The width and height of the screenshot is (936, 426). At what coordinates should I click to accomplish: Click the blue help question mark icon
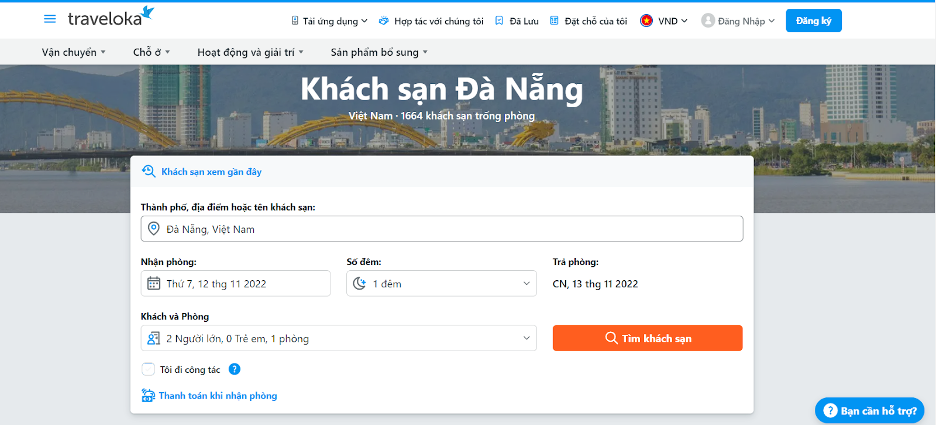click(x=235, y=369)
